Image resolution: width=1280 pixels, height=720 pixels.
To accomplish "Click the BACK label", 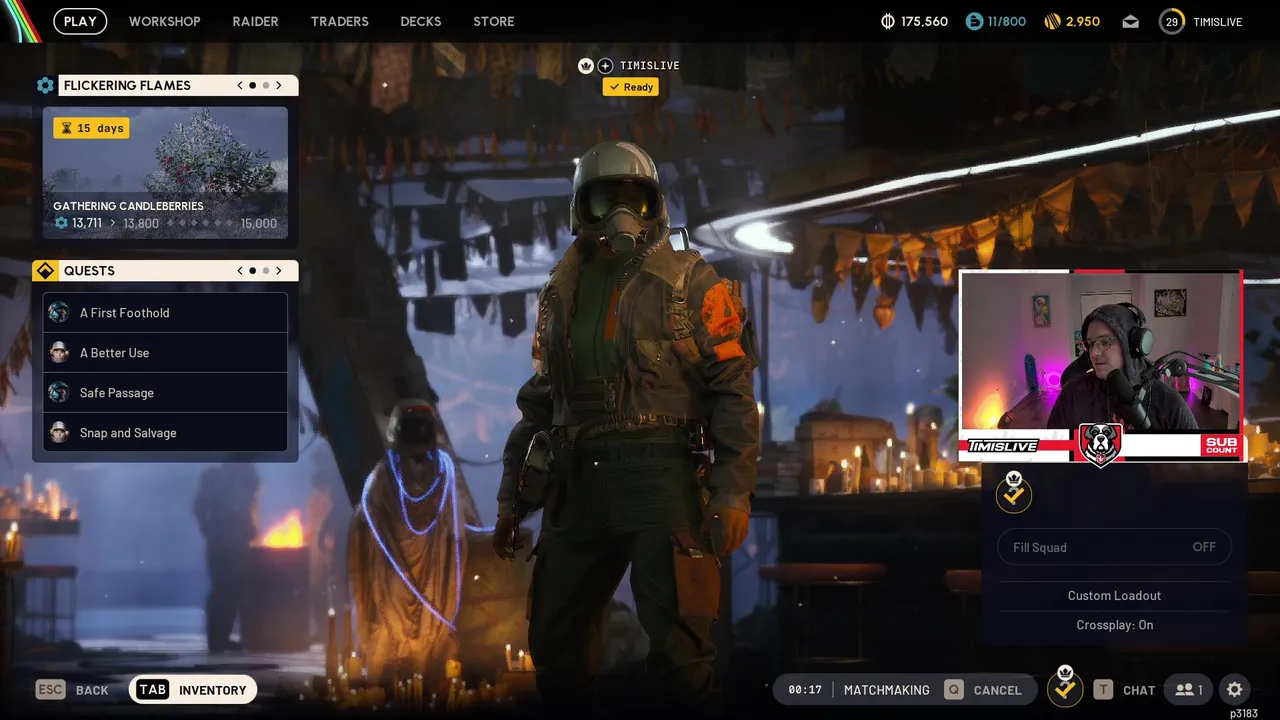I will click(92, 691).
